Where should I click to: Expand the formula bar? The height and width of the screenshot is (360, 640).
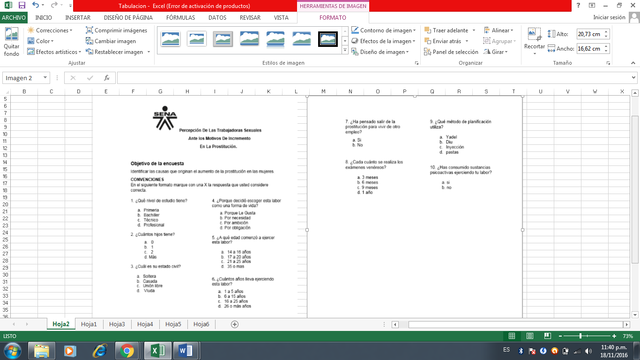click(633, 78)
